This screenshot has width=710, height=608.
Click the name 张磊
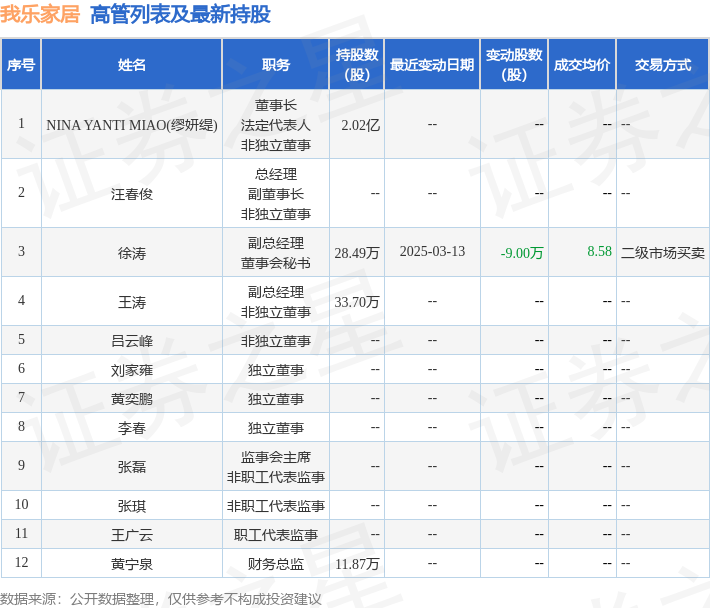coord(132,467)
